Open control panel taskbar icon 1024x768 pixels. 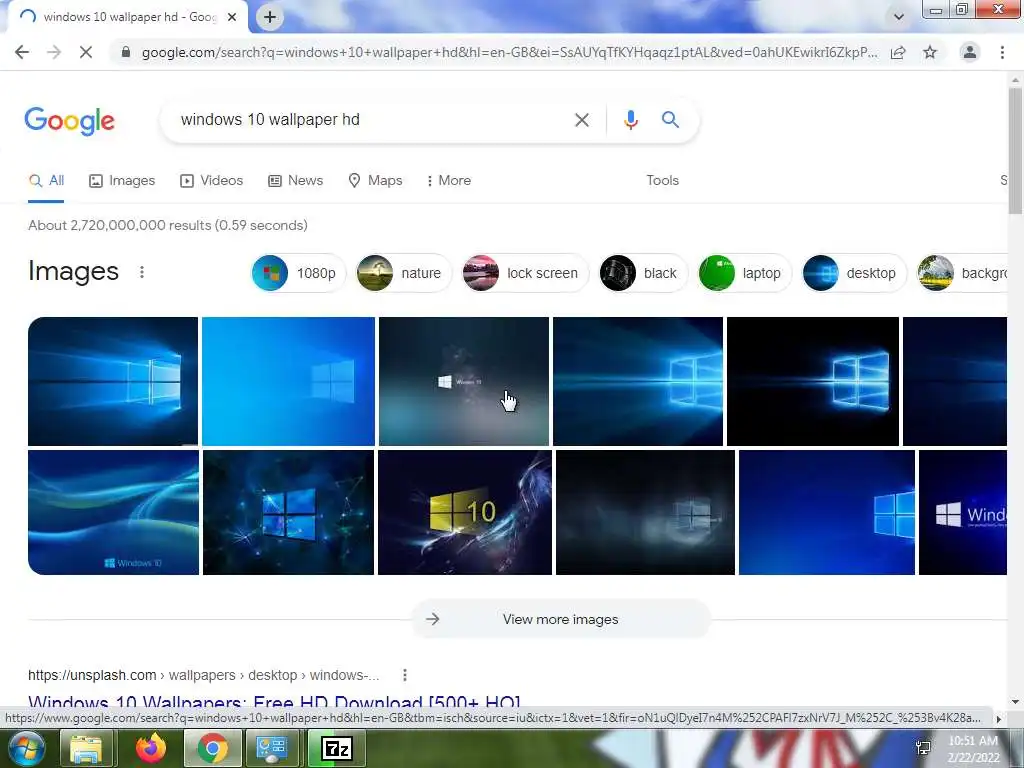coord(272,748)
